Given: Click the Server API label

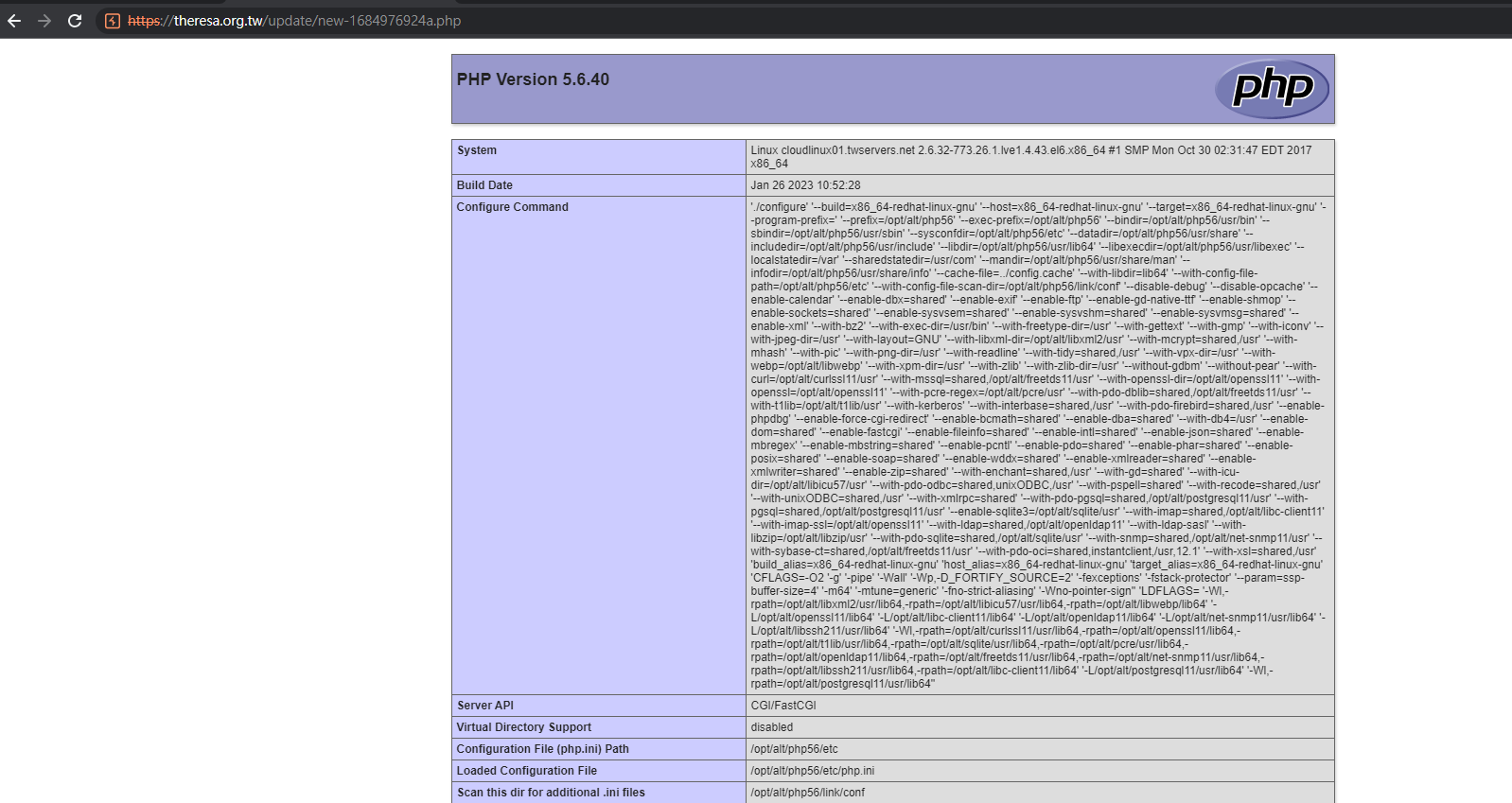Looking at the screenshot, I should [x=485, y=706].
